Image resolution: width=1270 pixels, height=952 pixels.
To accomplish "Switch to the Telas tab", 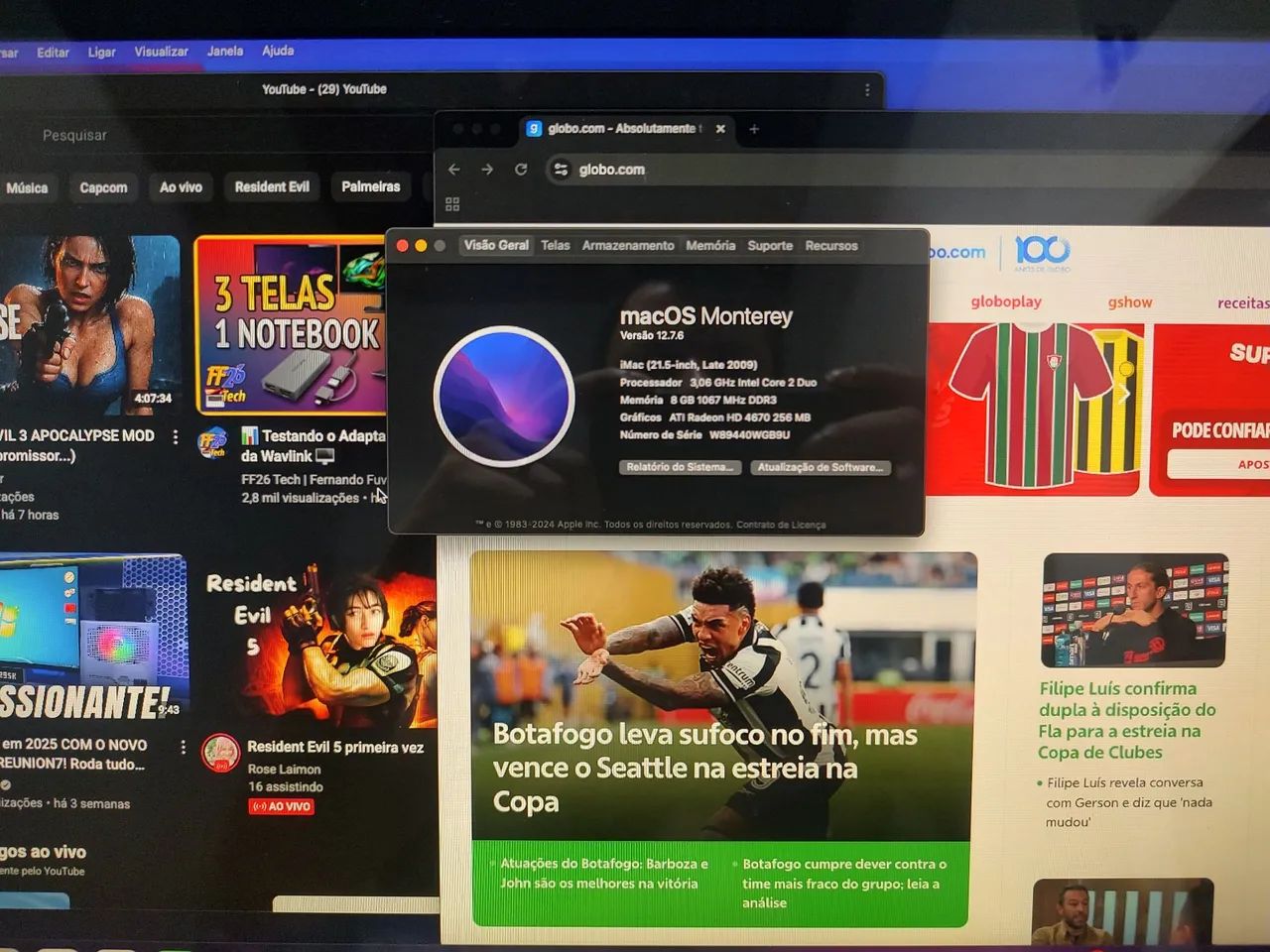I will pyautogui.click(x=556, y=245).
